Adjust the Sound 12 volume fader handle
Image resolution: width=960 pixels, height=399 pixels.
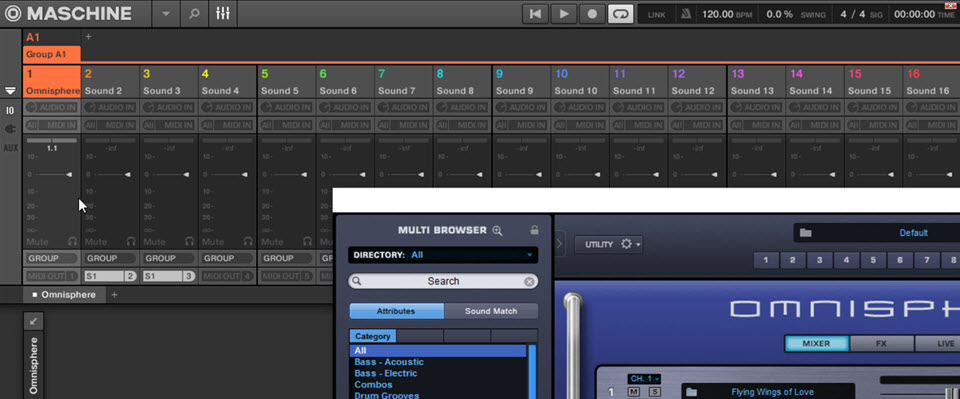[x=715, y=175]
